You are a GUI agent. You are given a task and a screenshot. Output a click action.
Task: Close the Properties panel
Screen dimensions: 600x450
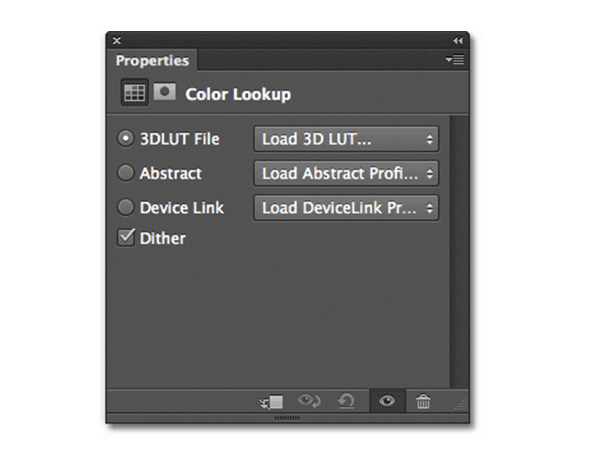point(117,40)
